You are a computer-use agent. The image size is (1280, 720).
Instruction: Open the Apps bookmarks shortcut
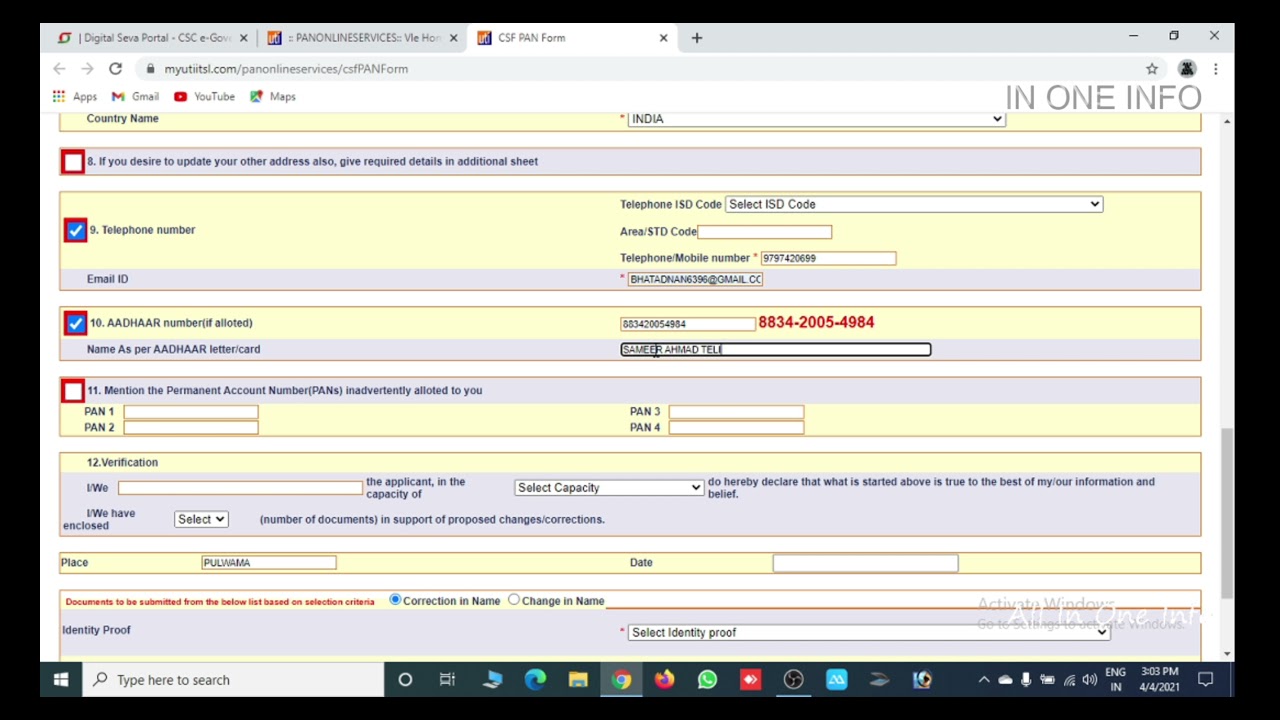click(75, 97)
